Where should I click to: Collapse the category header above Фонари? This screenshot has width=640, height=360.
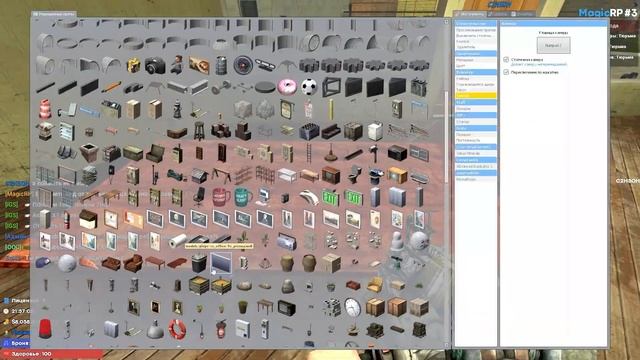(x=476, y=102)
